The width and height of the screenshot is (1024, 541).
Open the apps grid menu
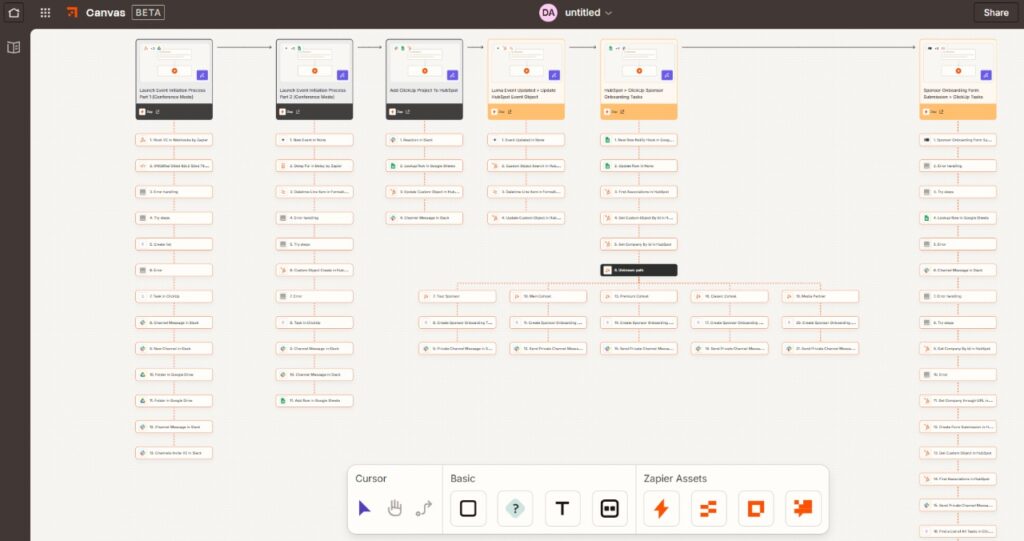(45, 13)
